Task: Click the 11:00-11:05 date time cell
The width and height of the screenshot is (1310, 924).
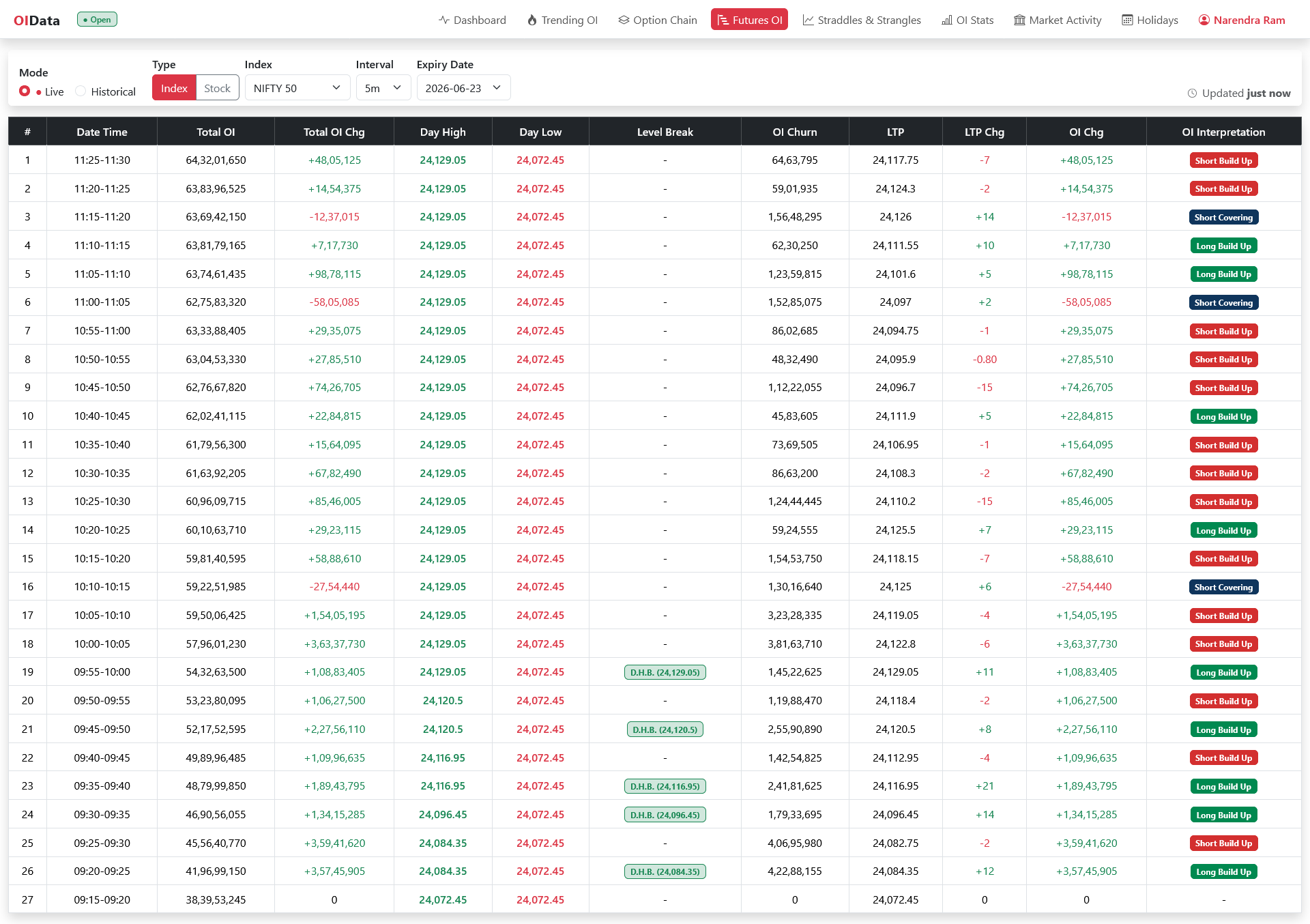Action: [102, 302]
